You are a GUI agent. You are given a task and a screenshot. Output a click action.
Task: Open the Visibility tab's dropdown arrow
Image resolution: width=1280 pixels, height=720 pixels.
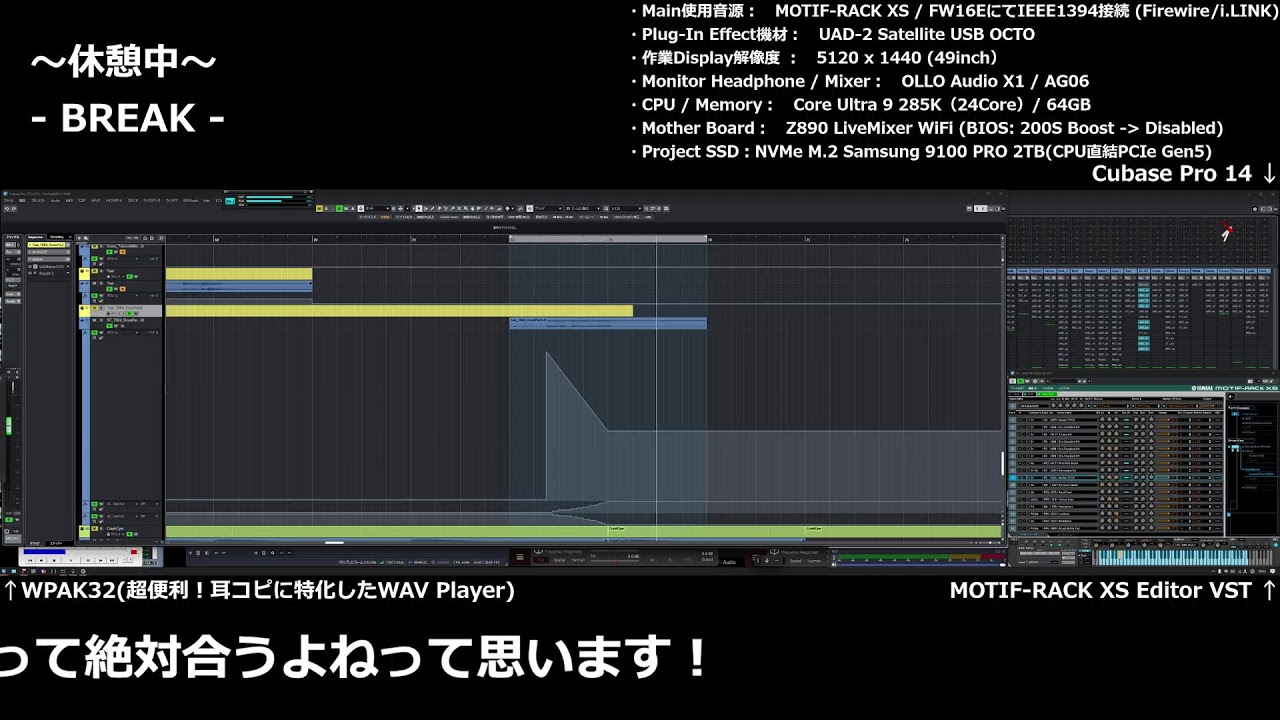[69, 237]
